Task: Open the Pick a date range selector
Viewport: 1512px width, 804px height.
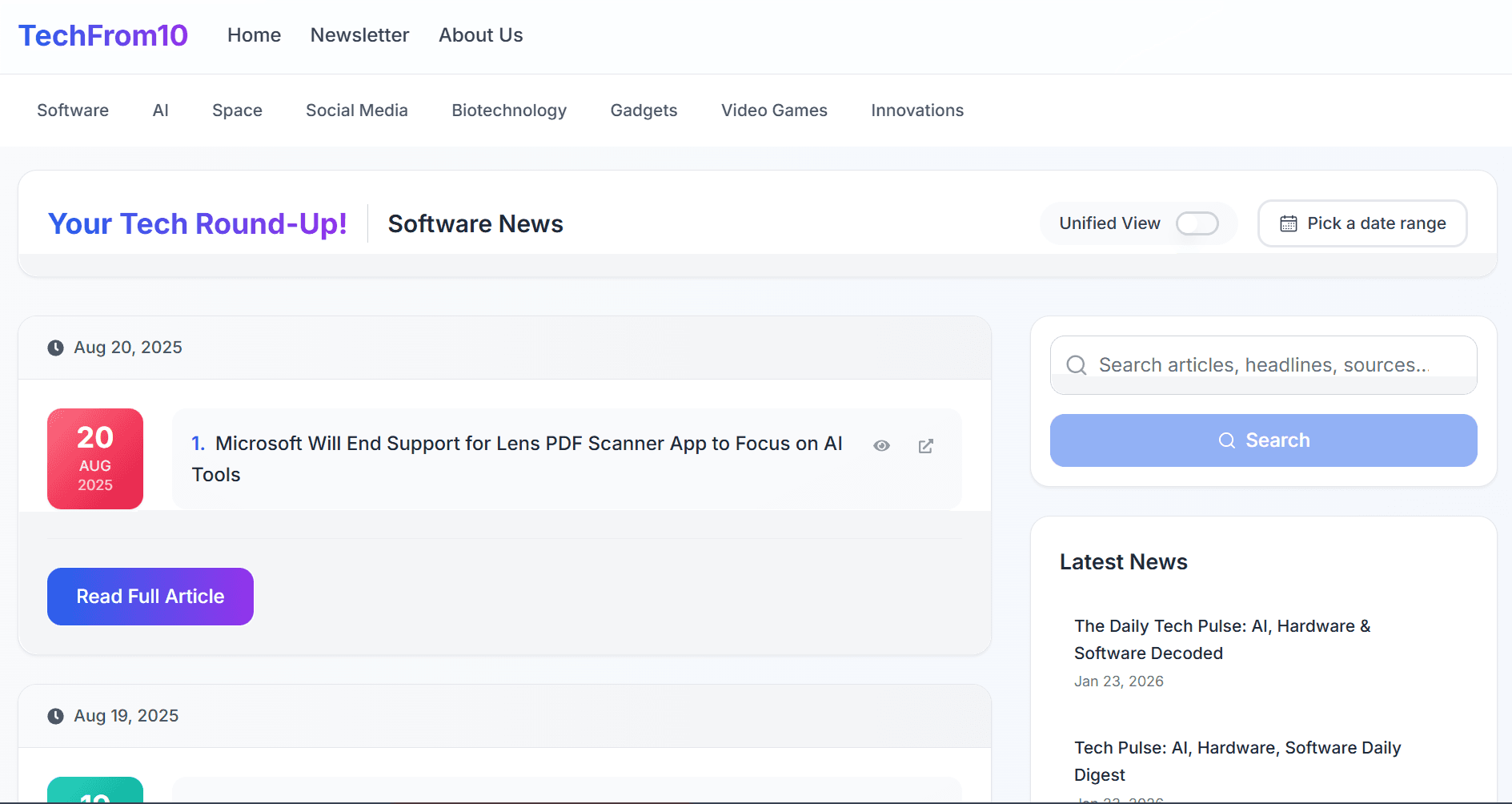Action: coord(1362,223)
